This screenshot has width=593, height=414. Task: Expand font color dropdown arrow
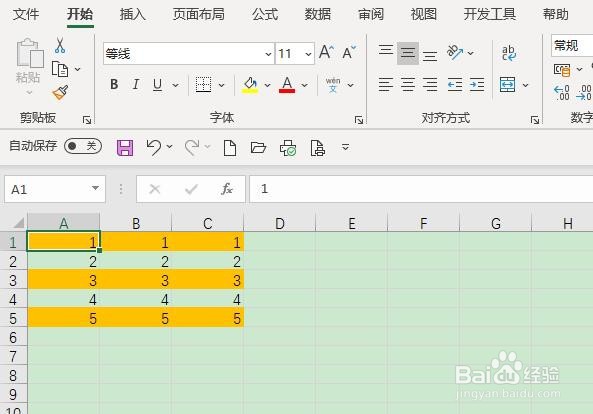[304, 85]
